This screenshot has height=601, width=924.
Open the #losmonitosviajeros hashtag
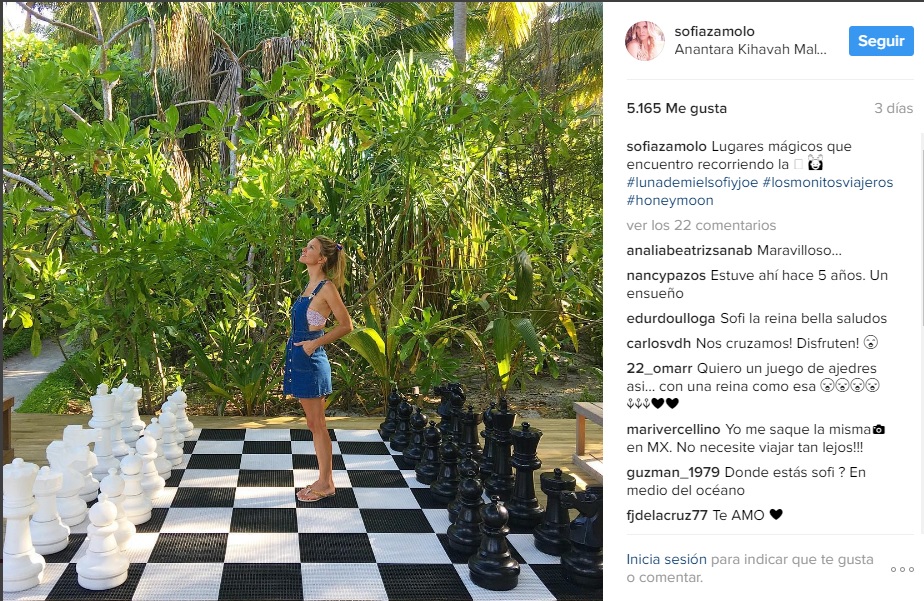(828, 183)
